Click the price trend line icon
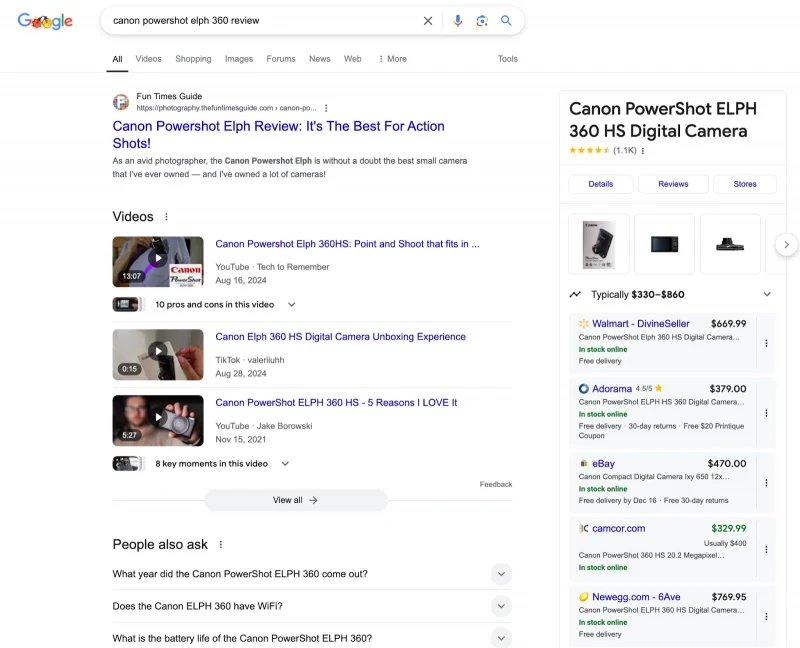 coord(575,294)
